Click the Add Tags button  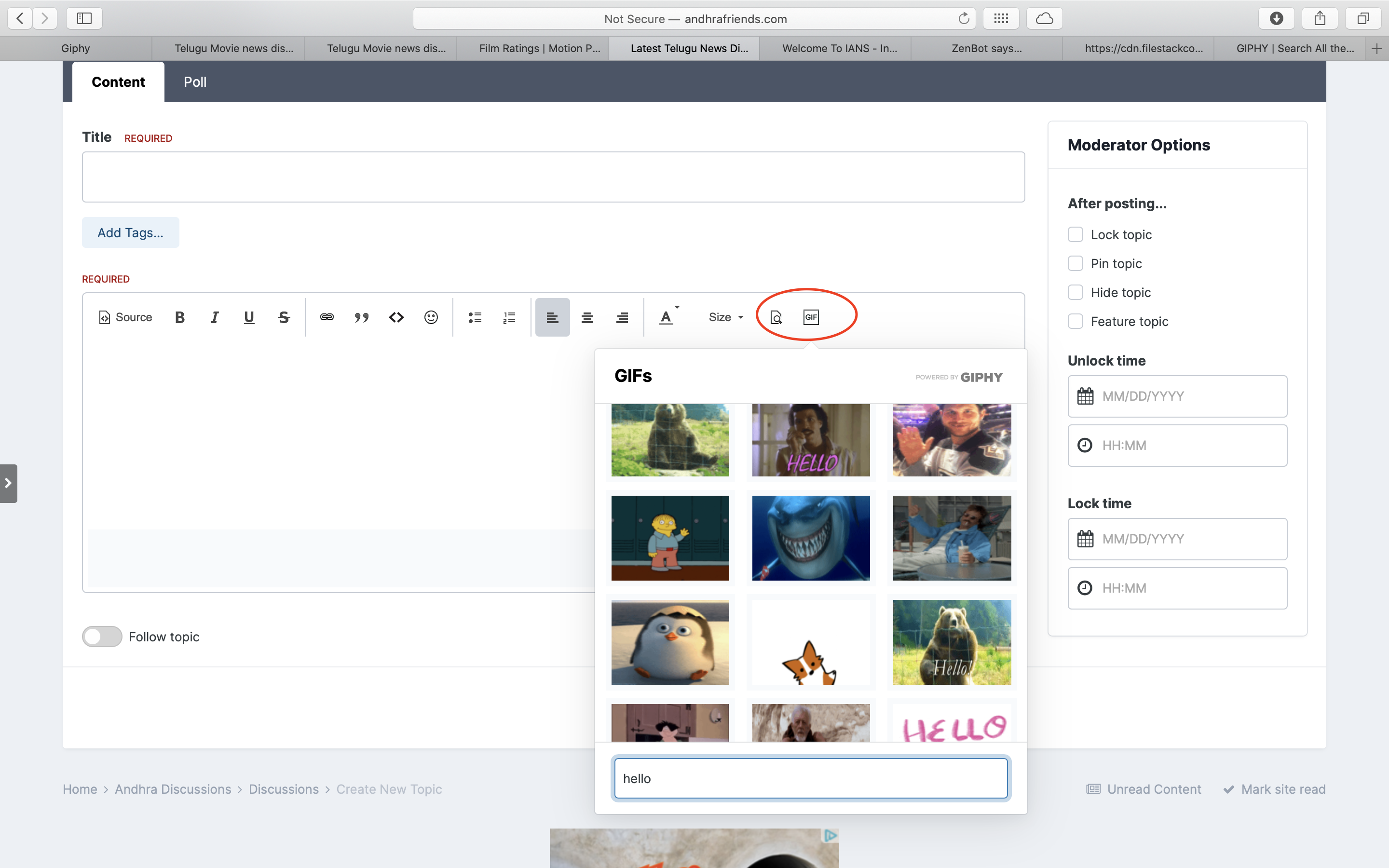(x=130, y=232)
